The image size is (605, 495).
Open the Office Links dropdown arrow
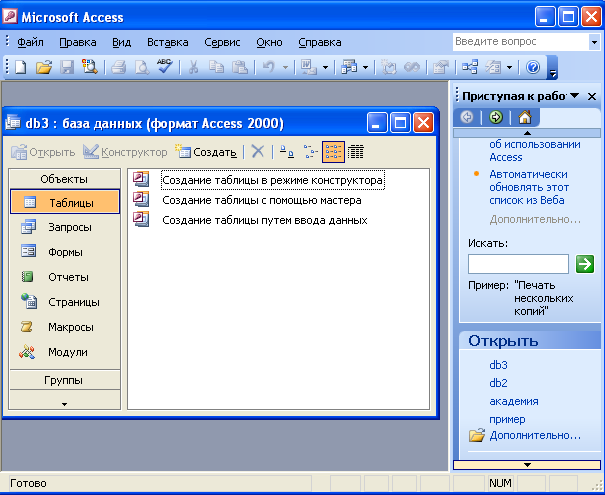326,68
